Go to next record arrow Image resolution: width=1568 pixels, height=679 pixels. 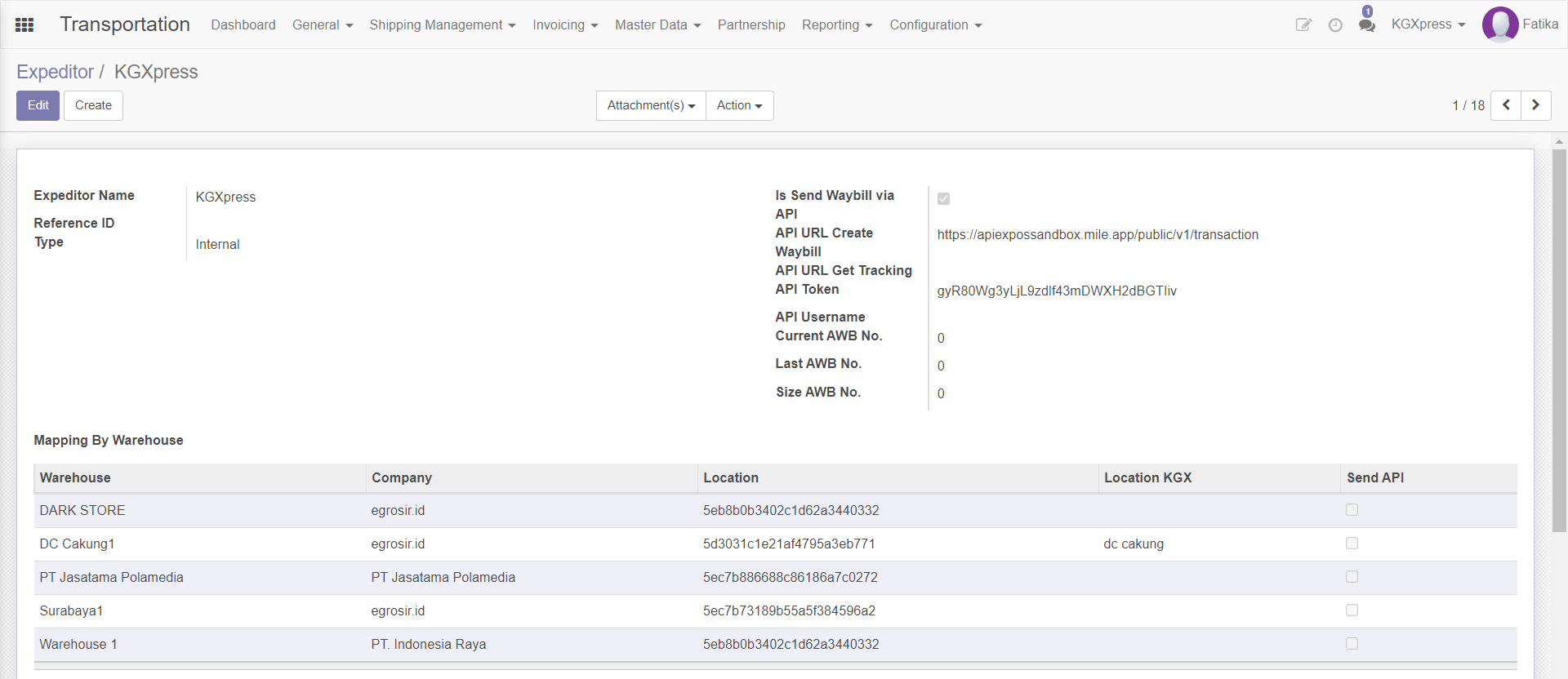click(1535, 105)
